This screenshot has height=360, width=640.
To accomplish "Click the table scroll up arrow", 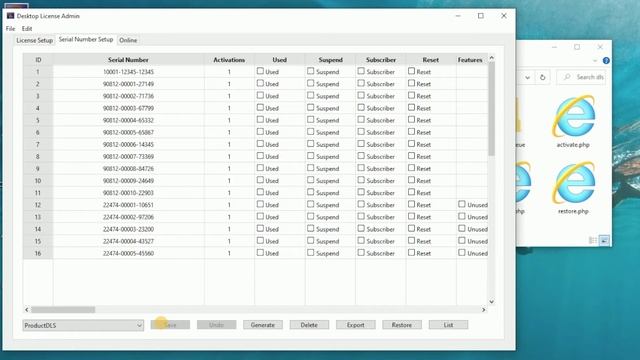I will (491, 58).
